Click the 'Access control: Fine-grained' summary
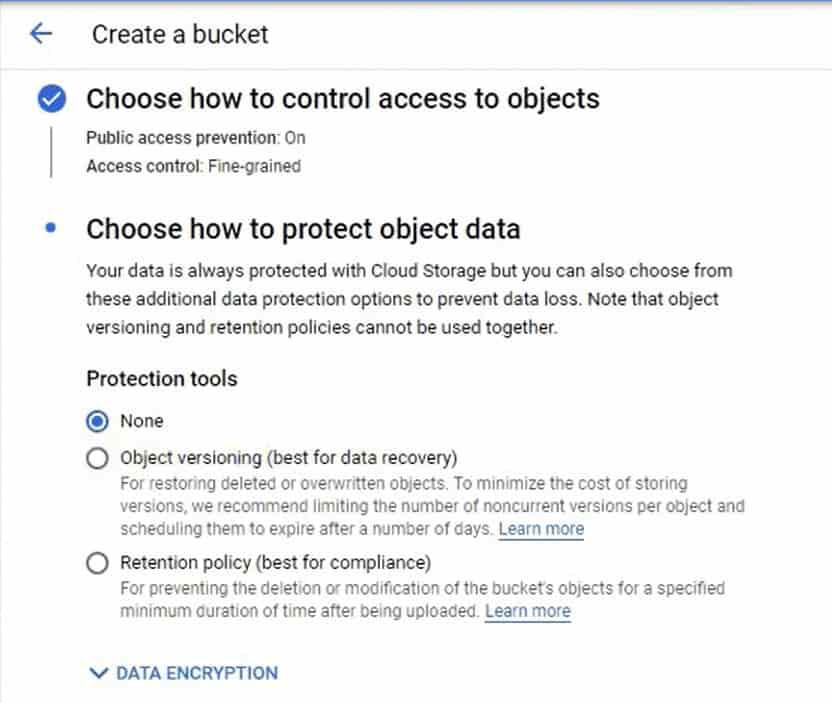Screen dimensions: 832x703 [x=193, y=166]
